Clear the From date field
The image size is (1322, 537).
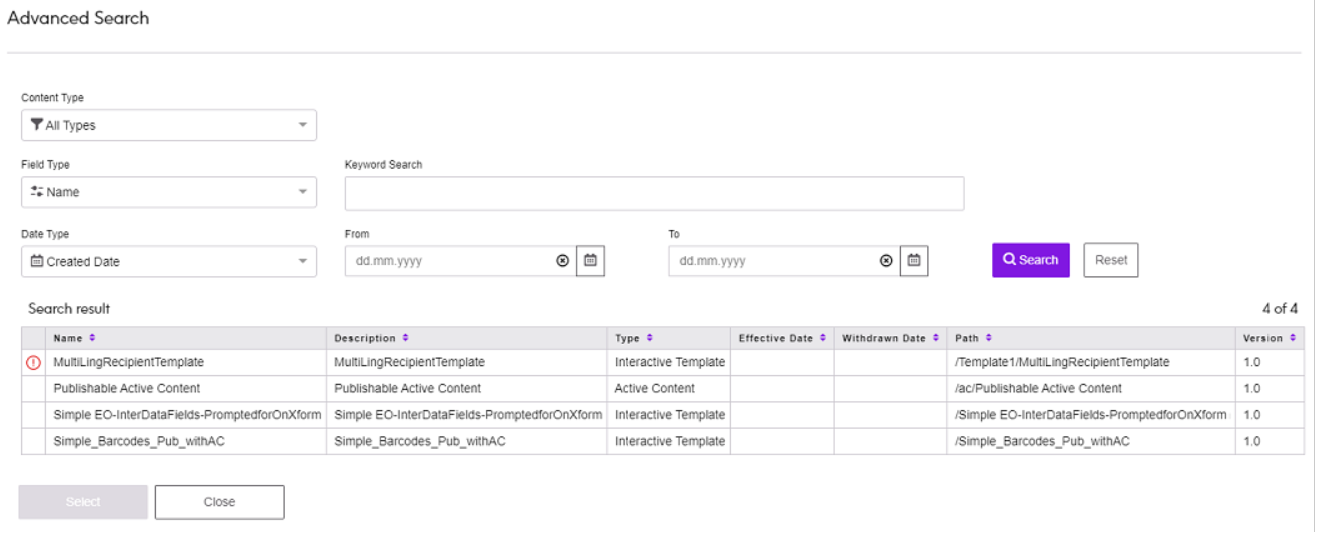click(562, 261)
